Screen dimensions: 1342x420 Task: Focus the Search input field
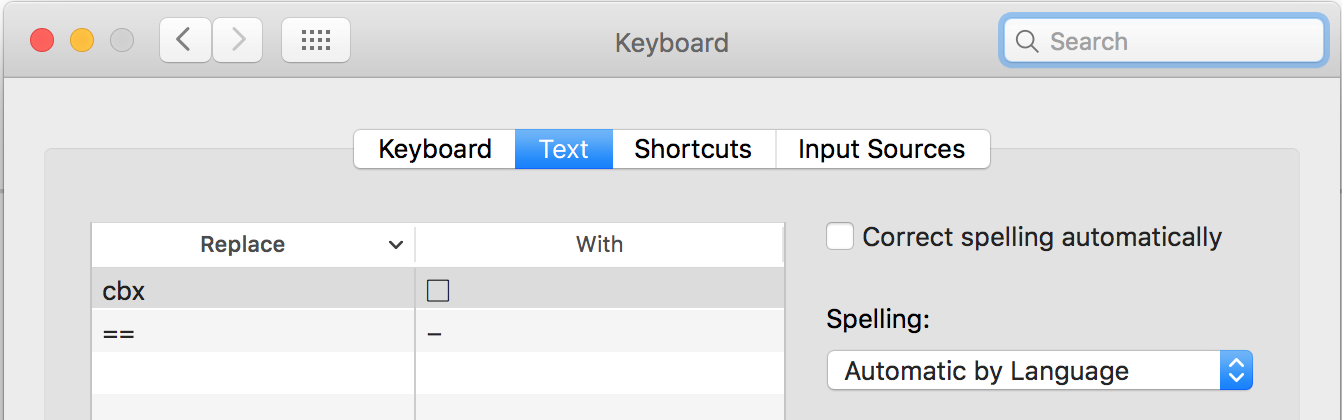pyautogui.click(x=1180, y=42)
